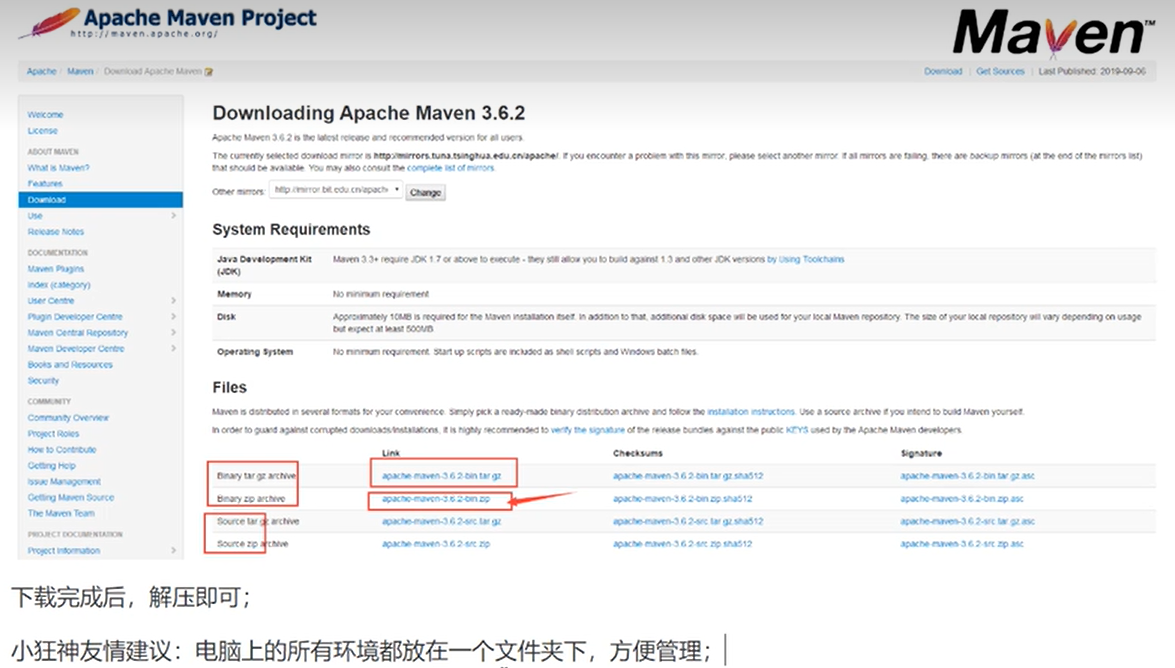This screenshot has height=668, width=1175.
Task: Click the Apache Maven Project feather logo
Action: point(49,22)
